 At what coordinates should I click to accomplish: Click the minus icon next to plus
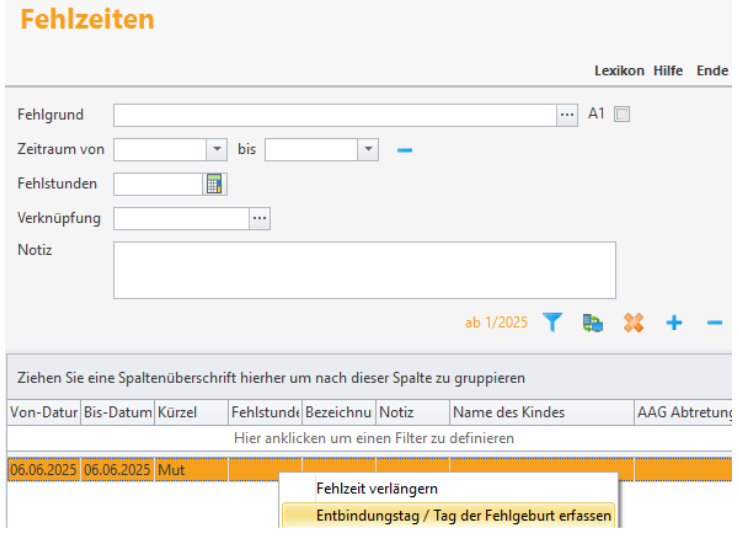[714, 323]
